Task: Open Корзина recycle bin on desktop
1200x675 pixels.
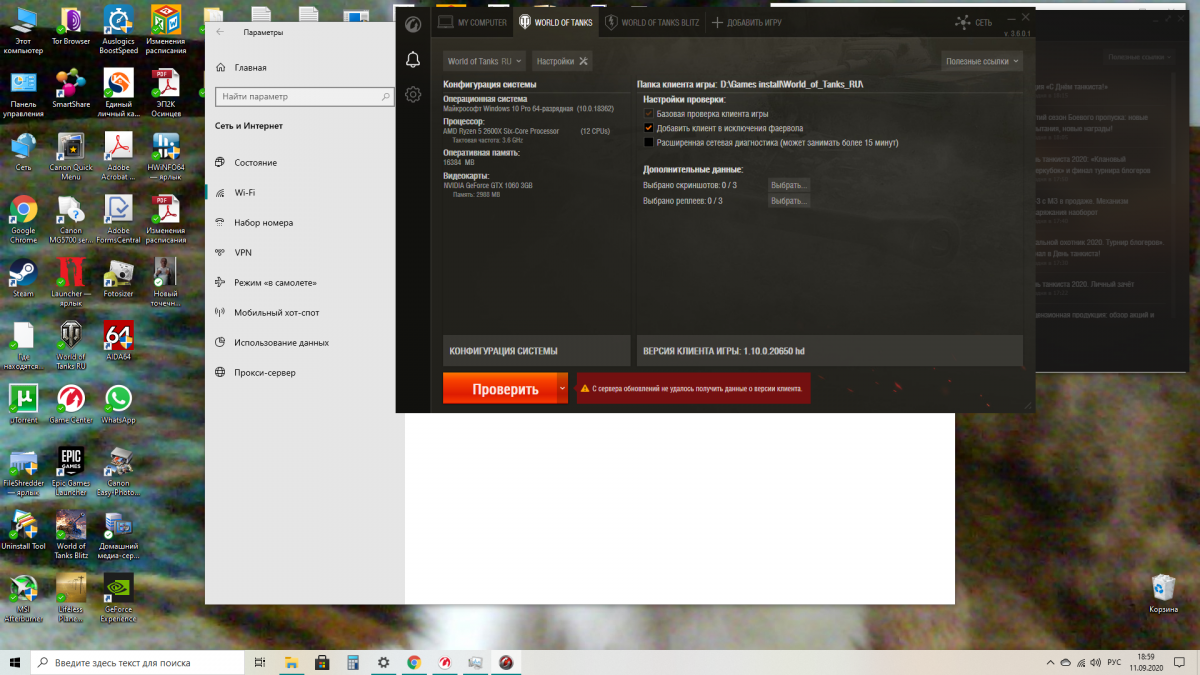Action: [x=1163, y=593]
